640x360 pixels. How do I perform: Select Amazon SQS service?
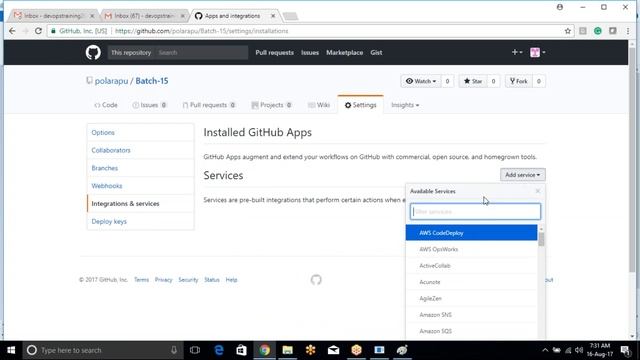pos(471,331)
